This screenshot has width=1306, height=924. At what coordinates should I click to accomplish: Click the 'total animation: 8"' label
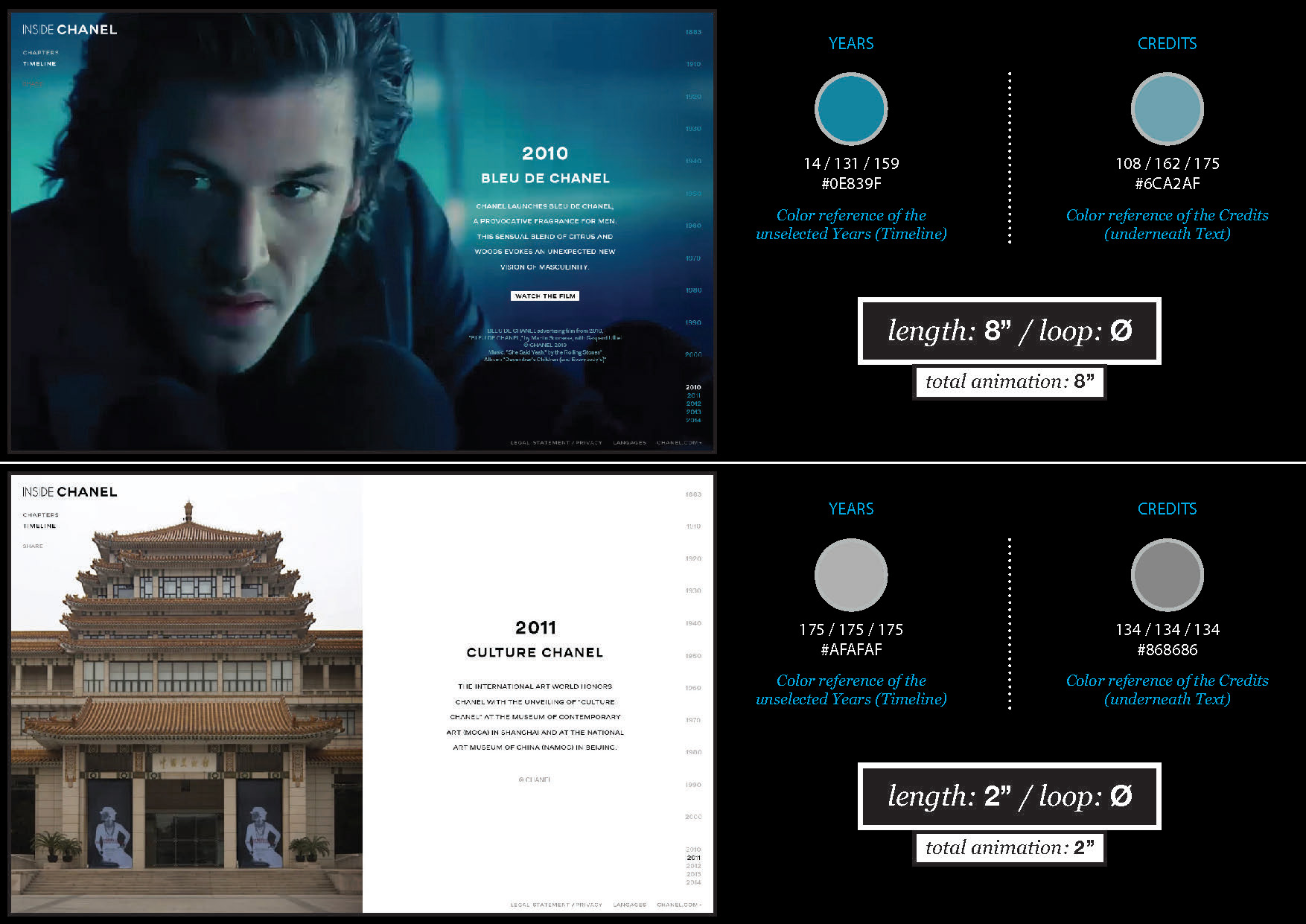[x=1010, y=382]
